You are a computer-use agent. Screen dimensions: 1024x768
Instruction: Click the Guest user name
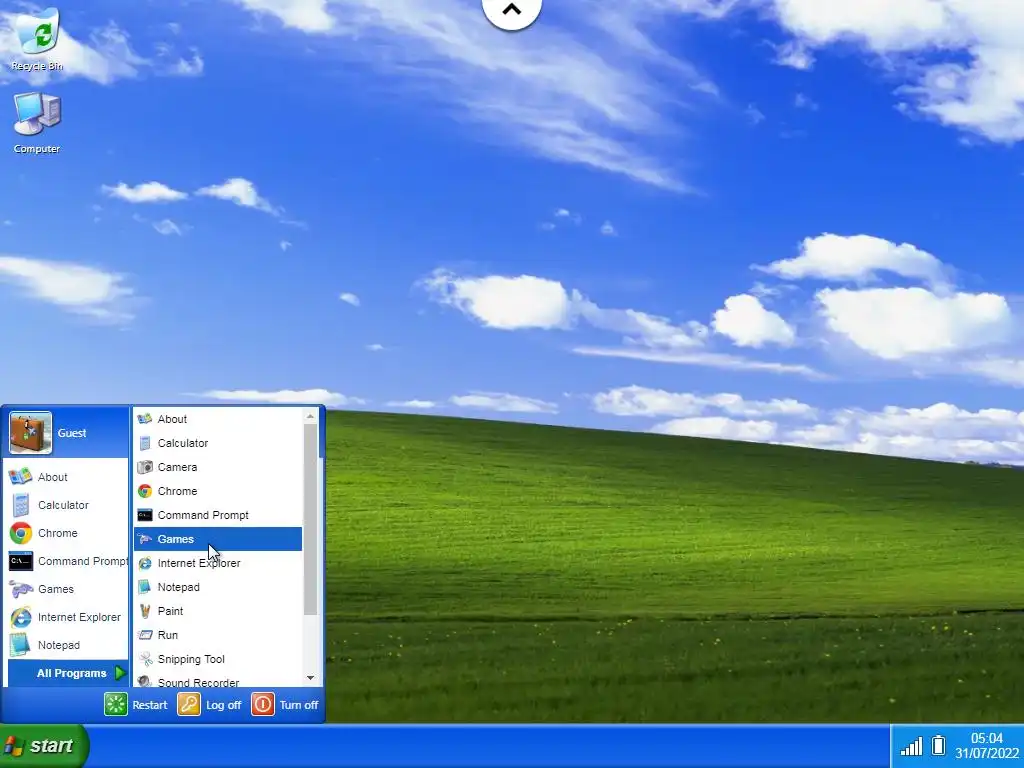72,433
